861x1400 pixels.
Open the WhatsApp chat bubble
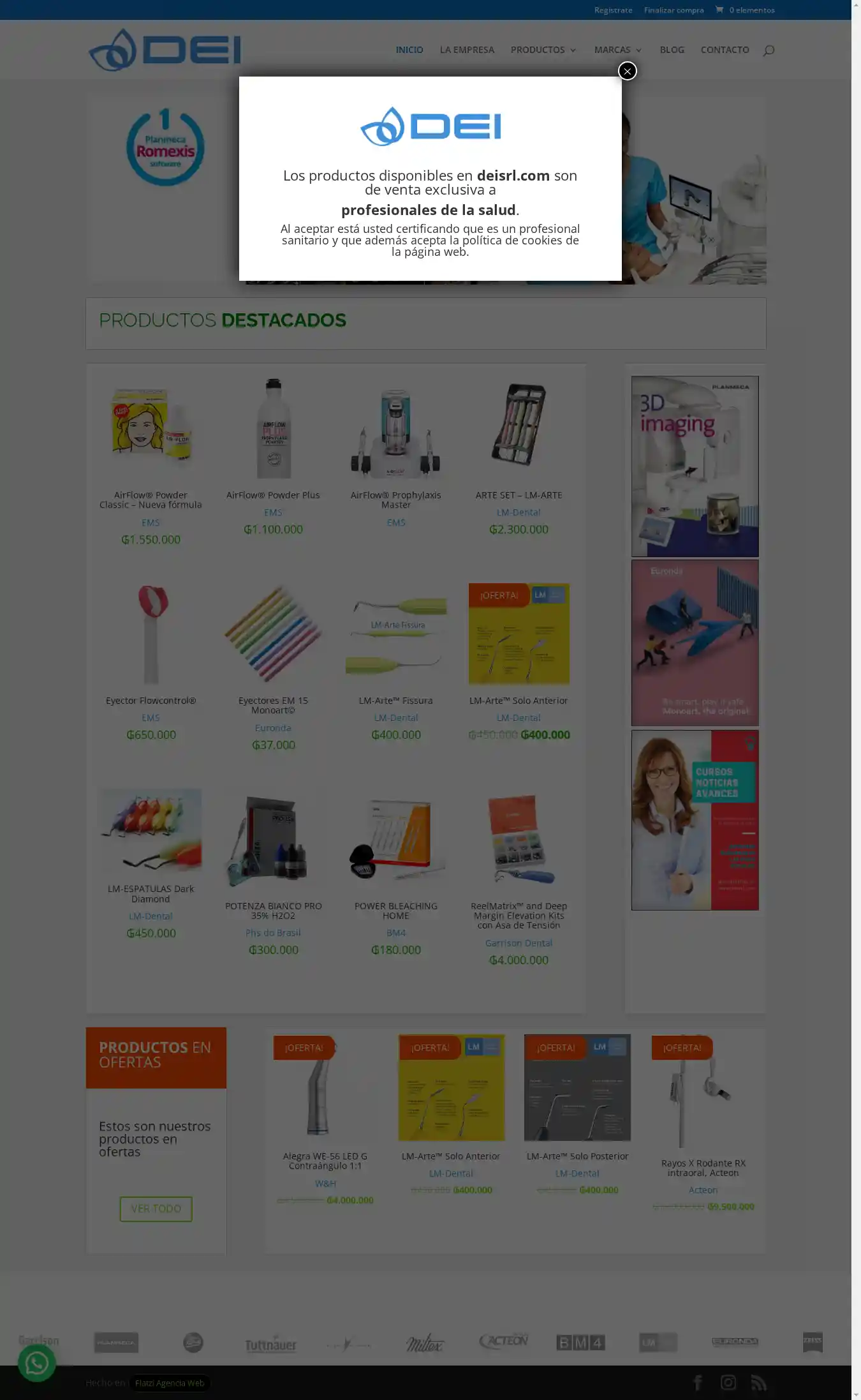tap(37, 1363)
